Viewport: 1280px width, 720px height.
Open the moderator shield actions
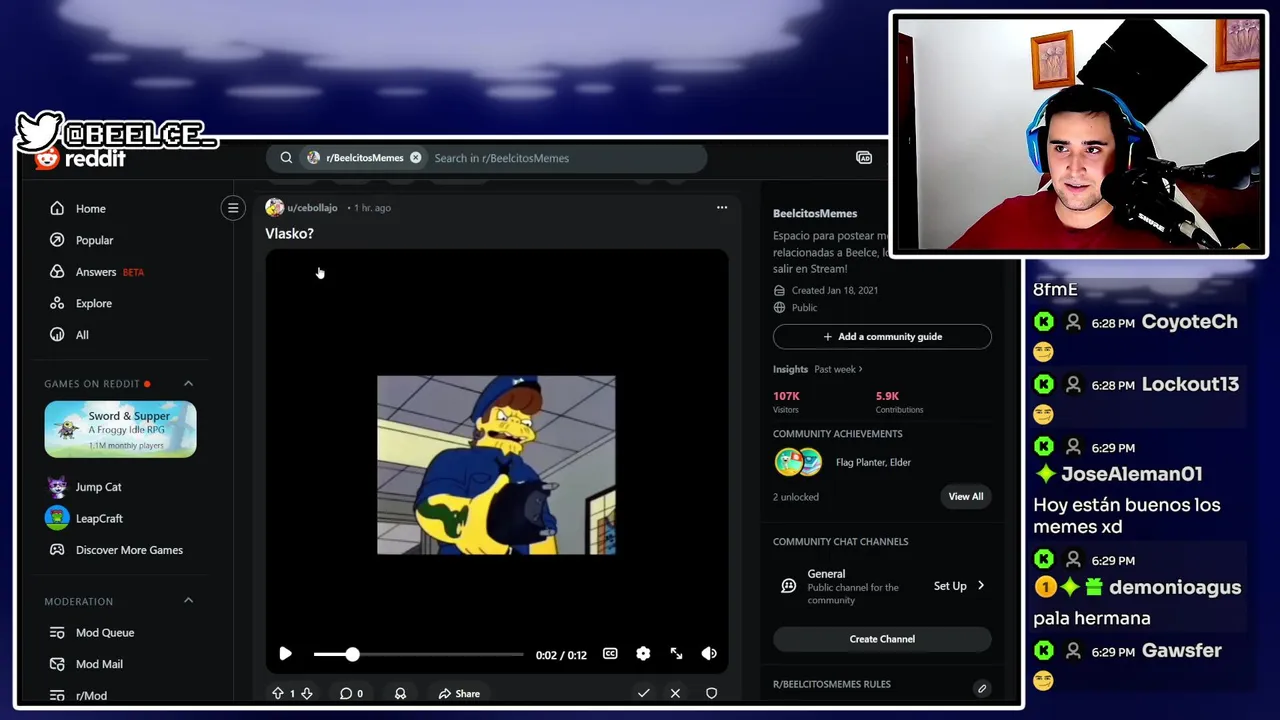pos(711,693)
